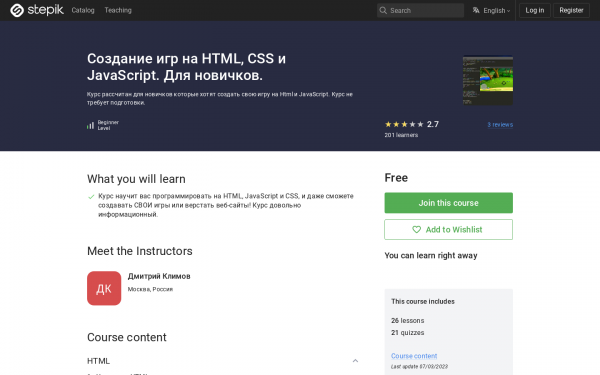Click the 2.7 rating value
600x375 pixels.
(x=433, y=124)
